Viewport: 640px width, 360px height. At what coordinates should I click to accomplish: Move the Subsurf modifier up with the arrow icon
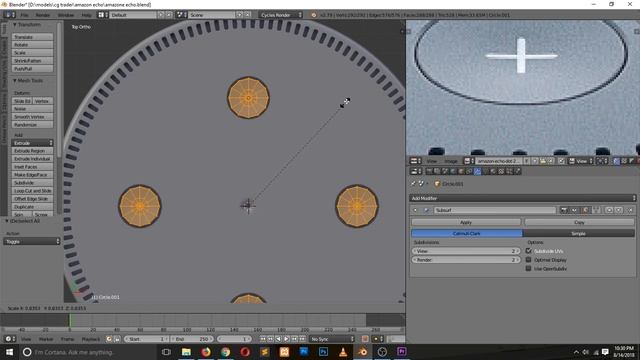point(609,210)
